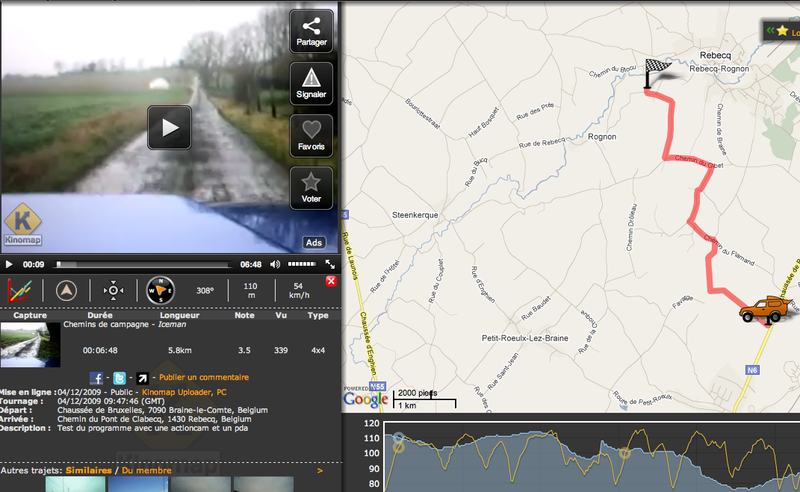Screen dimensions: 800x492
Task: Click the Kinomap Uploader, PC link
Action: click(x=185, y=394)
